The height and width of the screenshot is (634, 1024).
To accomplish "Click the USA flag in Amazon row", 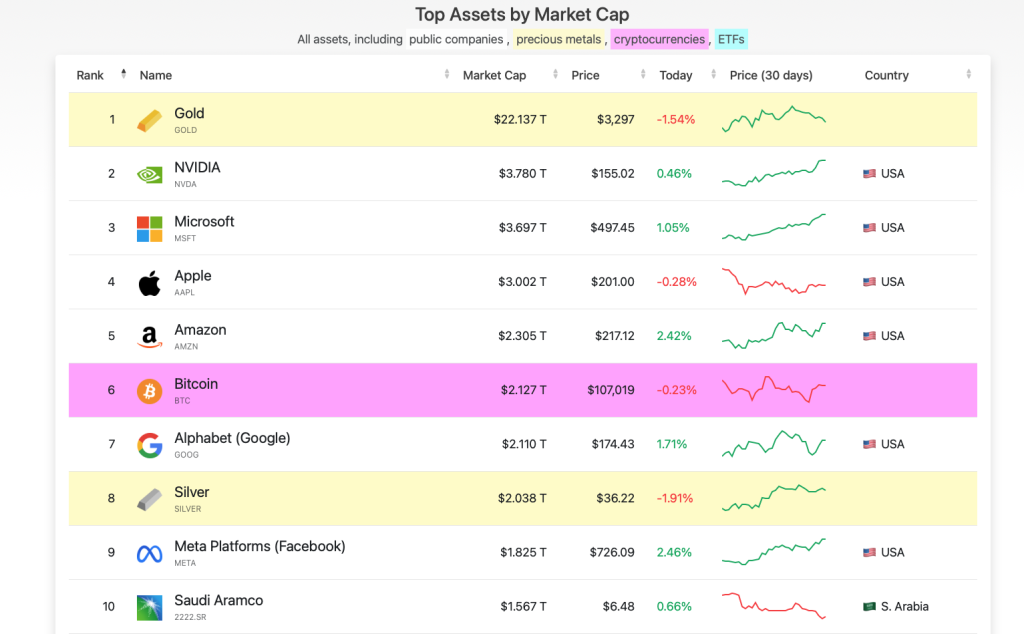I will click(x=869, y=336).
